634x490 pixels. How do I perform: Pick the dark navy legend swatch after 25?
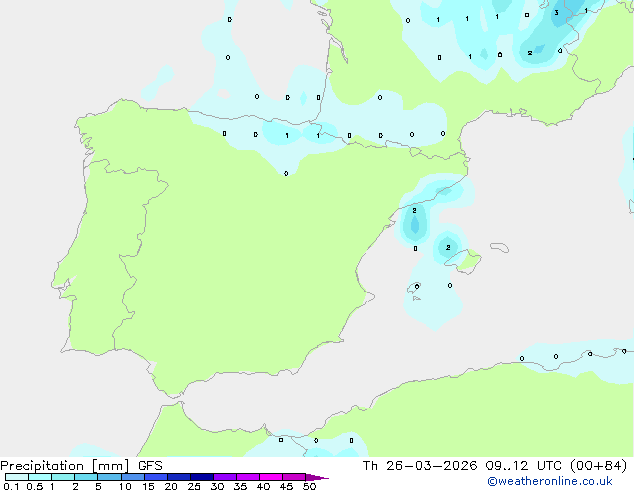[x=202, y=477]
